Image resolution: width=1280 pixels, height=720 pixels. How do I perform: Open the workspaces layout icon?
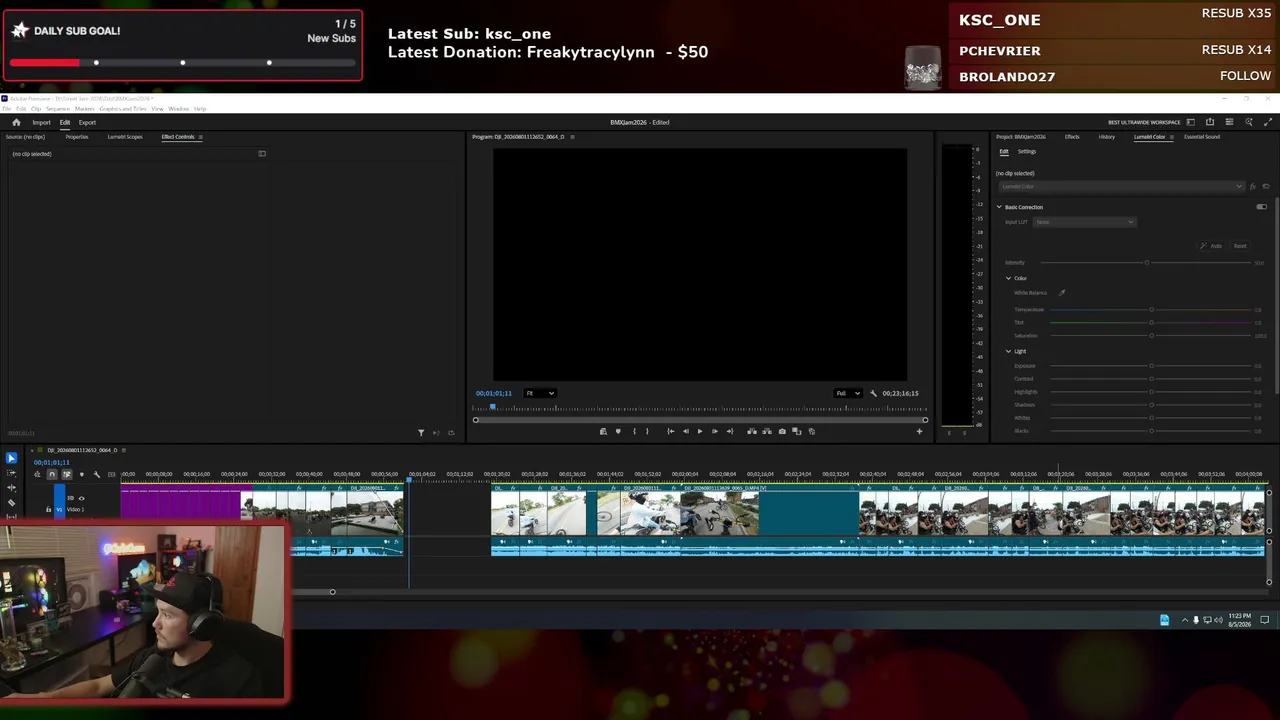[1190, 122]
